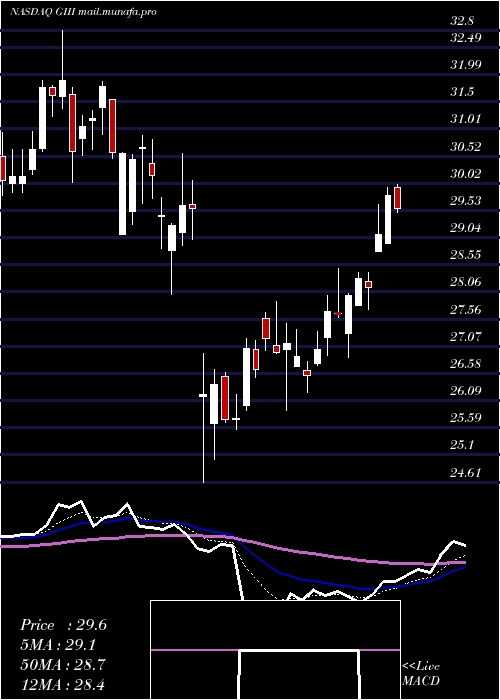500x700 pixels.
Task: Click the 26.58 price axis label
Action: [466, 363]
